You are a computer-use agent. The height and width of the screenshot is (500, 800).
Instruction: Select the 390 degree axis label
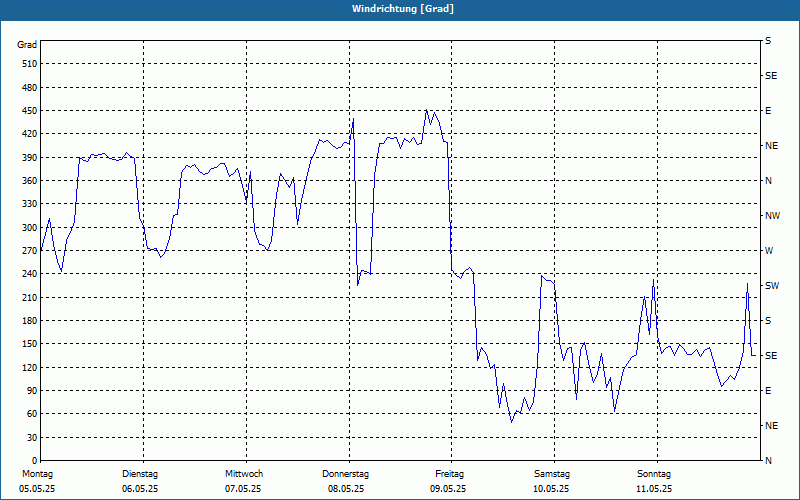(x=30, y=158)
